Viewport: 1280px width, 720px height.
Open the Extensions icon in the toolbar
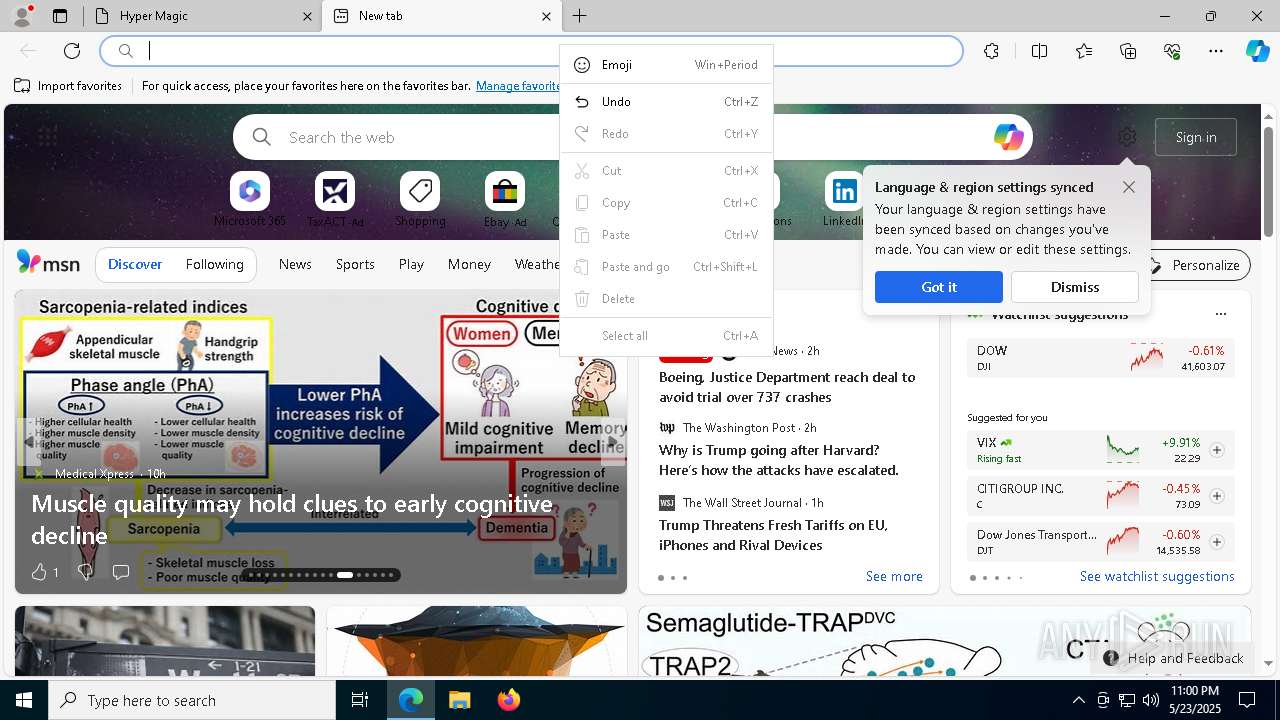[991, 51]
